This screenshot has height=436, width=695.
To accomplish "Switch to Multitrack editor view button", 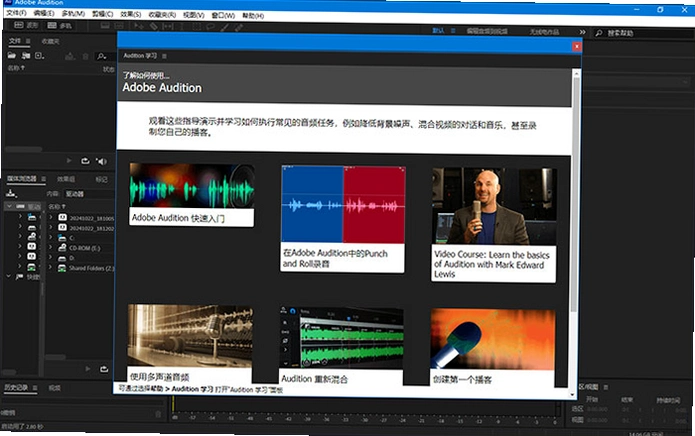I will point(59,26).
